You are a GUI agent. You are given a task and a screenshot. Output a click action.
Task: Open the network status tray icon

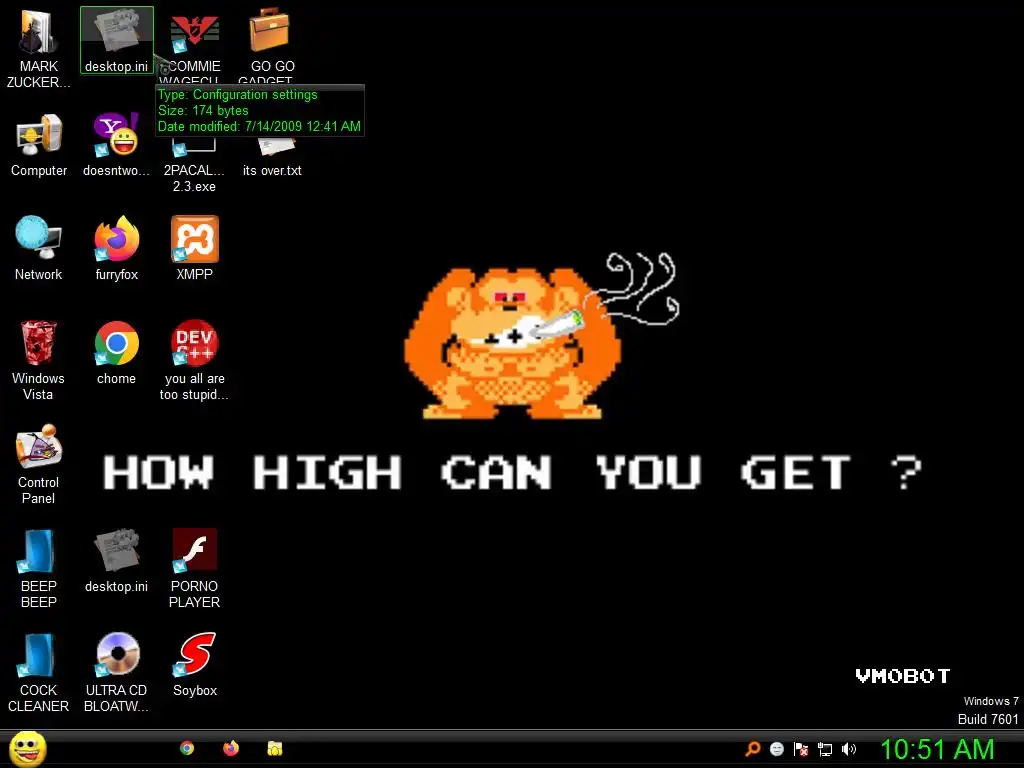click(825, 749)
